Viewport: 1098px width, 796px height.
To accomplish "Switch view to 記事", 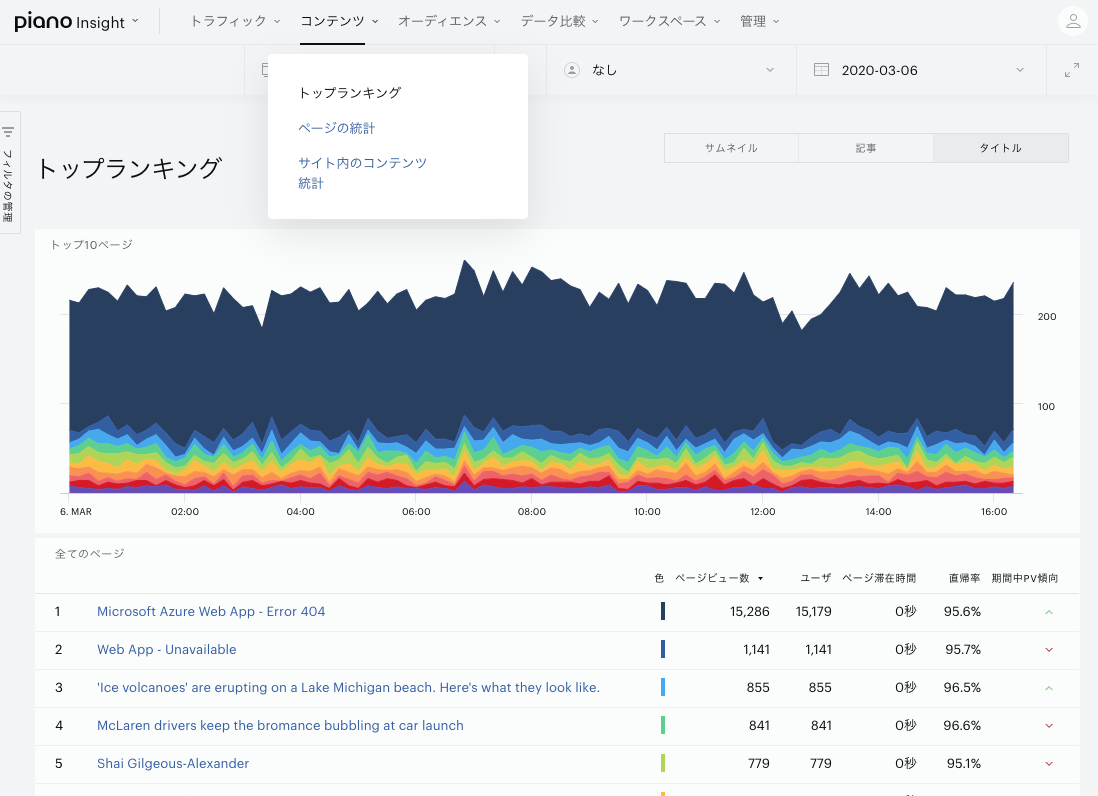I will 866,148.
